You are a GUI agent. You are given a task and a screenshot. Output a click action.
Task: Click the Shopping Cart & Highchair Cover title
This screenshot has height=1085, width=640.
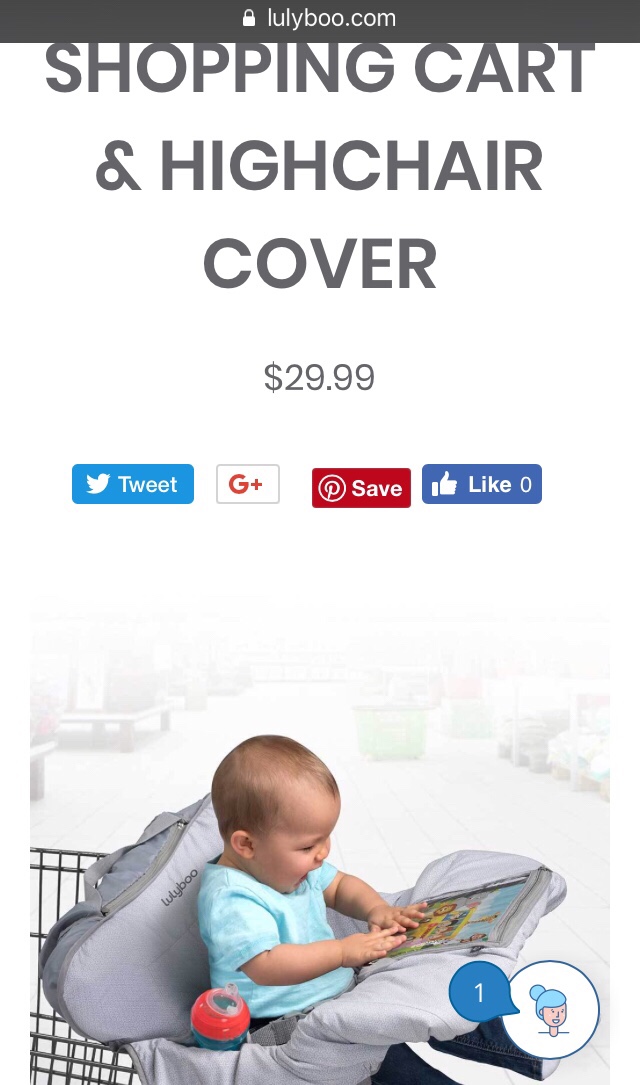320,166
